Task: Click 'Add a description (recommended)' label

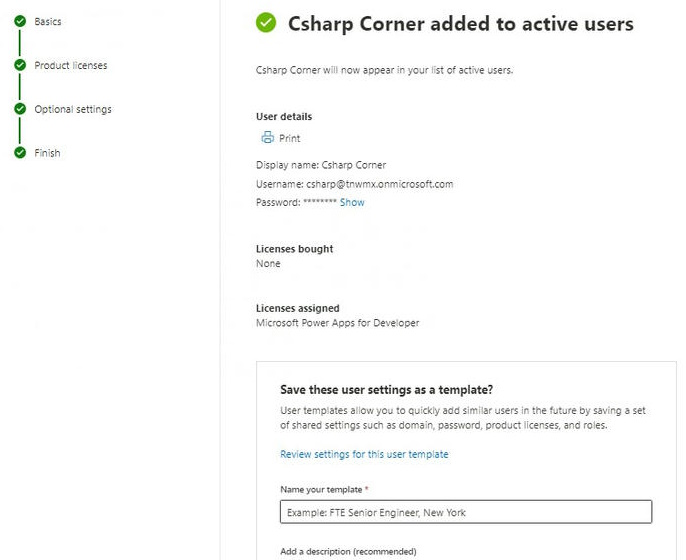Action: click(348, 551)
